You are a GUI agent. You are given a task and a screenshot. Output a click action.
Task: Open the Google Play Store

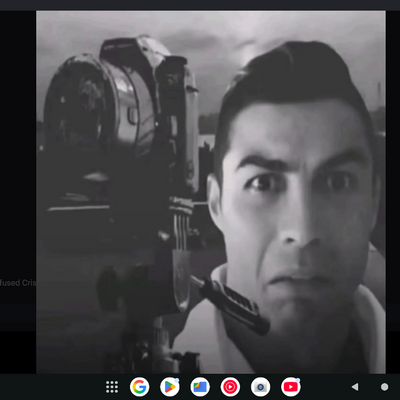170,387
